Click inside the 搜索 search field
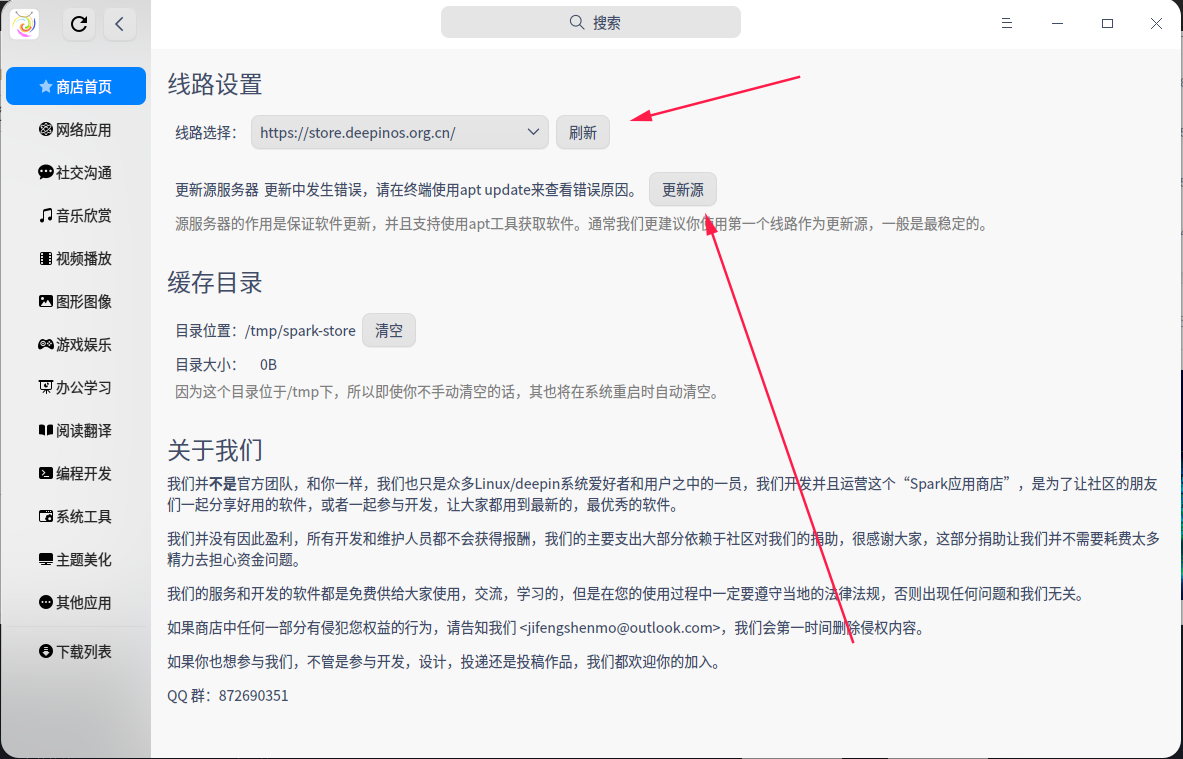Image resolution: width=1183 pixels, height=759 pixels. click(590, 22)
